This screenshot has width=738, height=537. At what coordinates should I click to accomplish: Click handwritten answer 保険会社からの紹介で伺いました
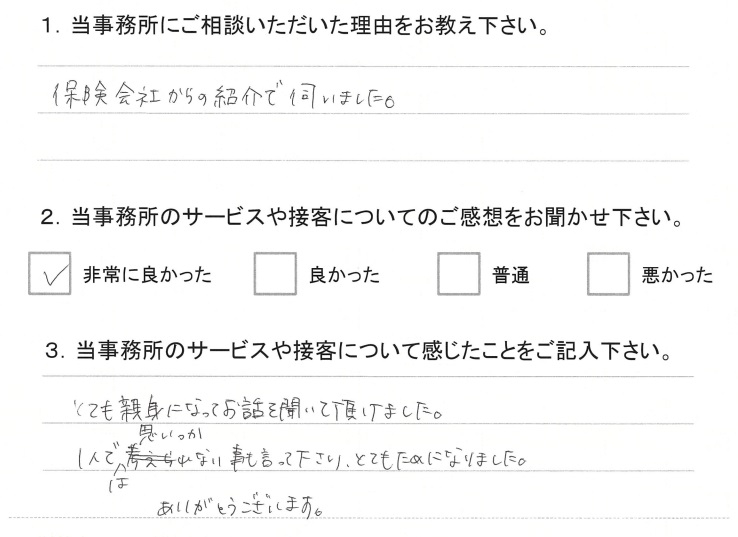coord(223,96)
